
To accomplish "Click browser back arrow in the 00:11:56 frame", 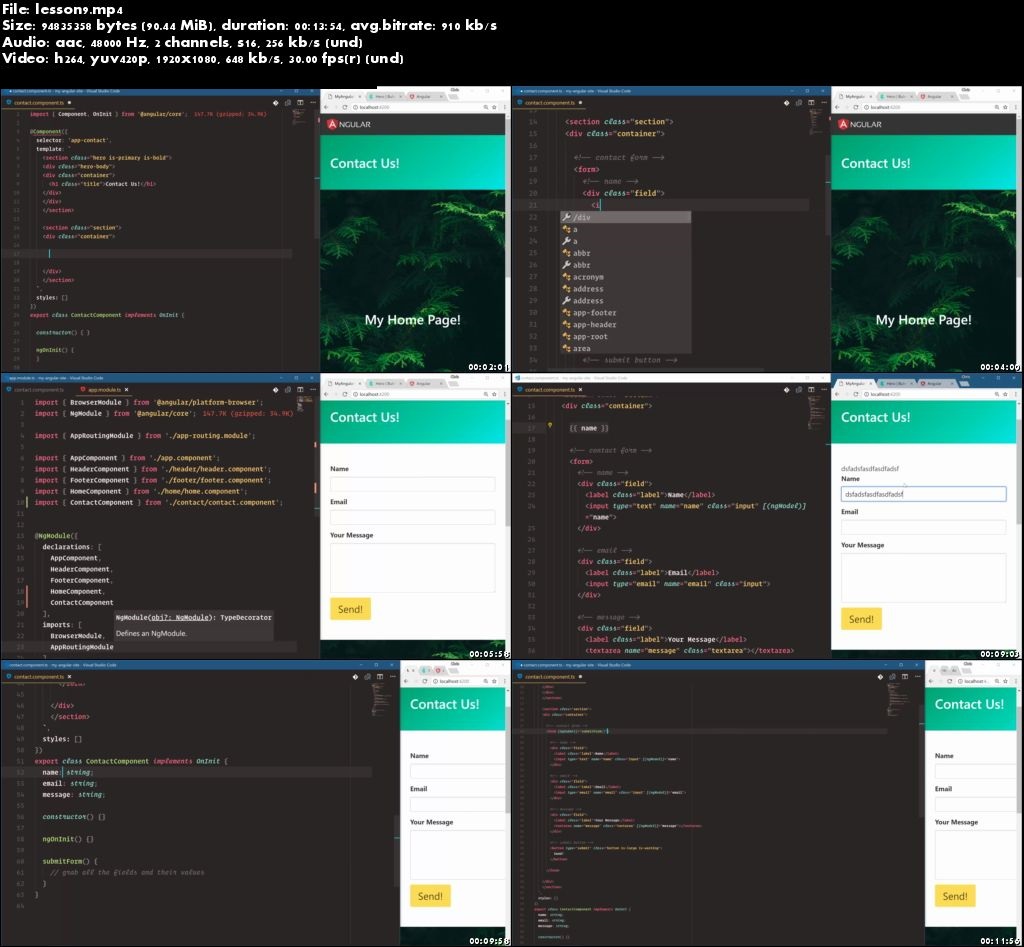I will [x=932, y=681].
